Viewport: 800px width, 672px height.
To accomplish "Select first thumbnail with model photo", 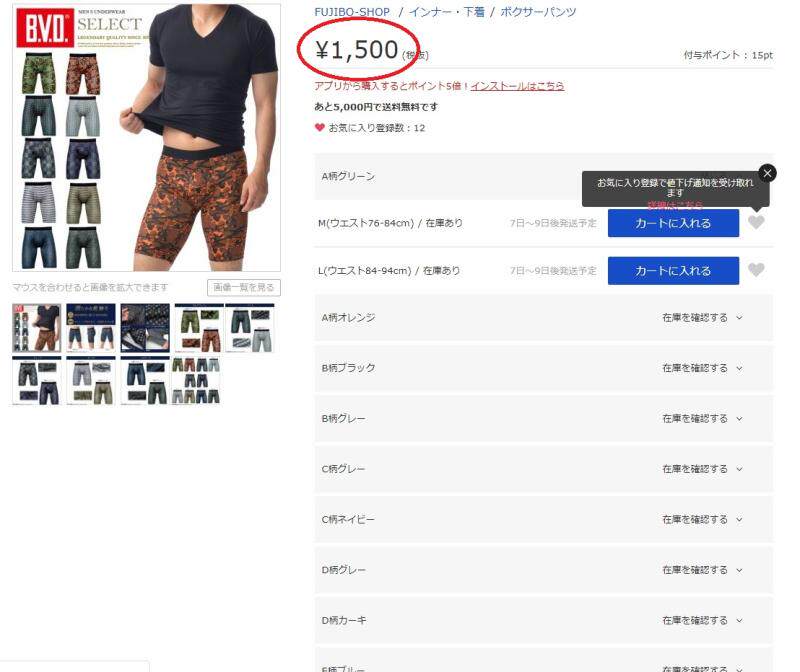I will click(37, 328).
